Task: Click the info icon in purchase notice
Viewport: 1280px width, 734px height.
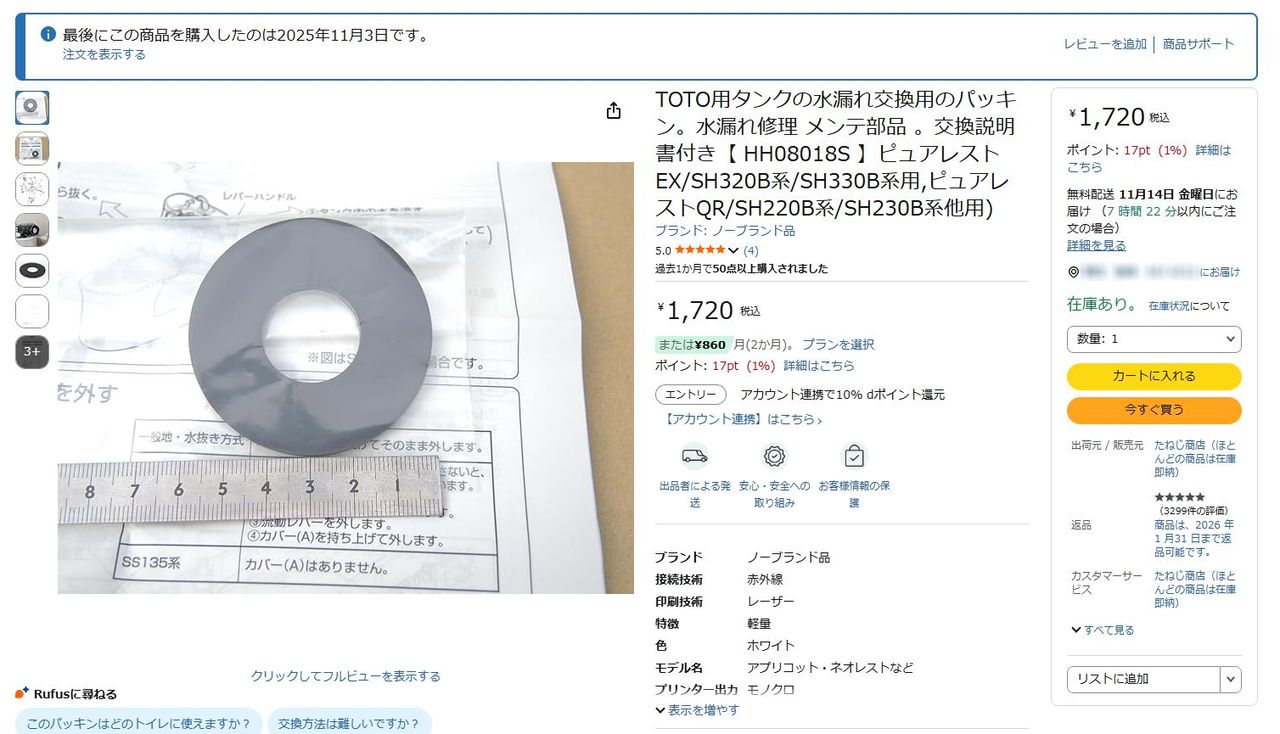Action: click(48, 35)
